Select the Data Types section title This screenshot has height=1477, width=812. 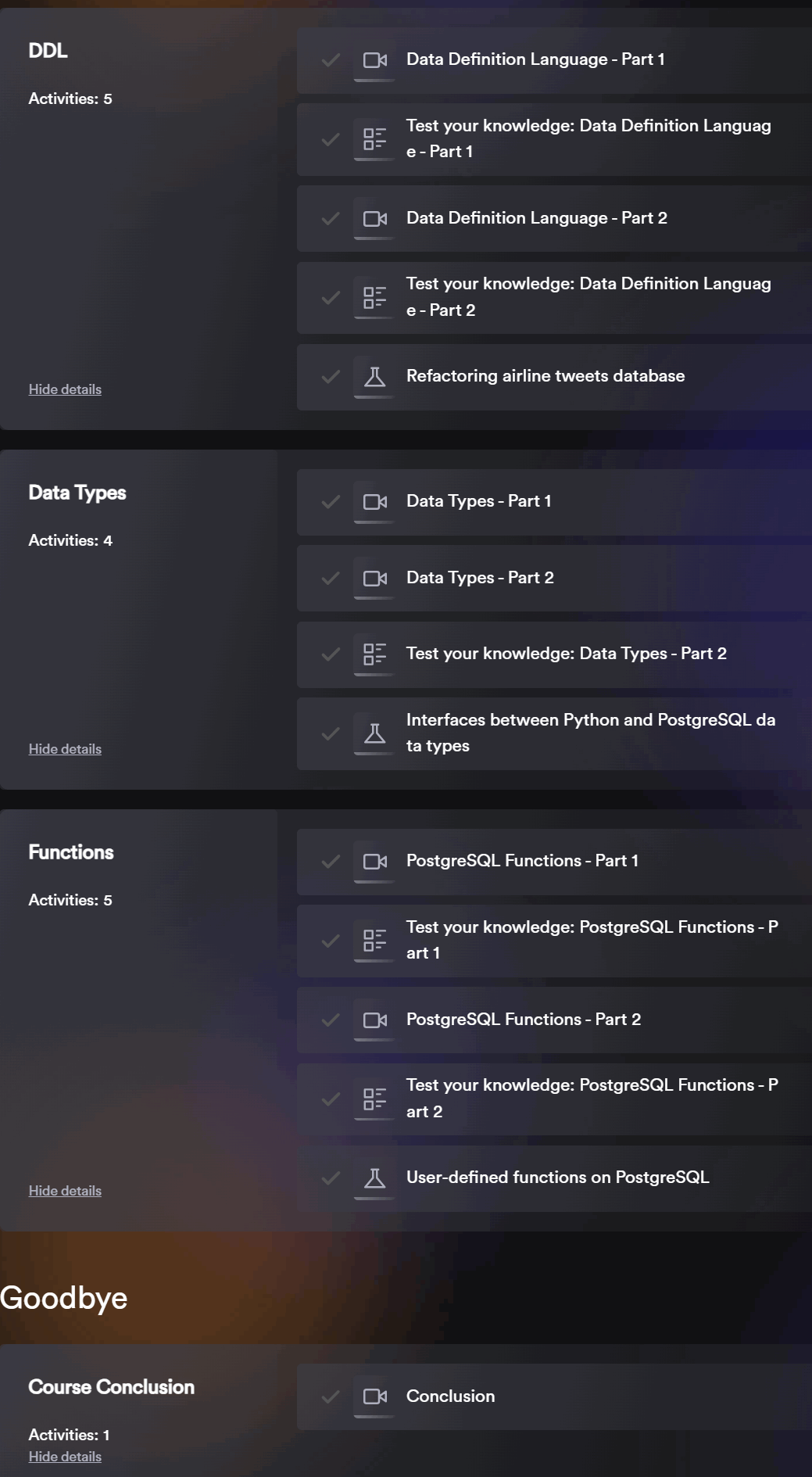pos(77,493)
